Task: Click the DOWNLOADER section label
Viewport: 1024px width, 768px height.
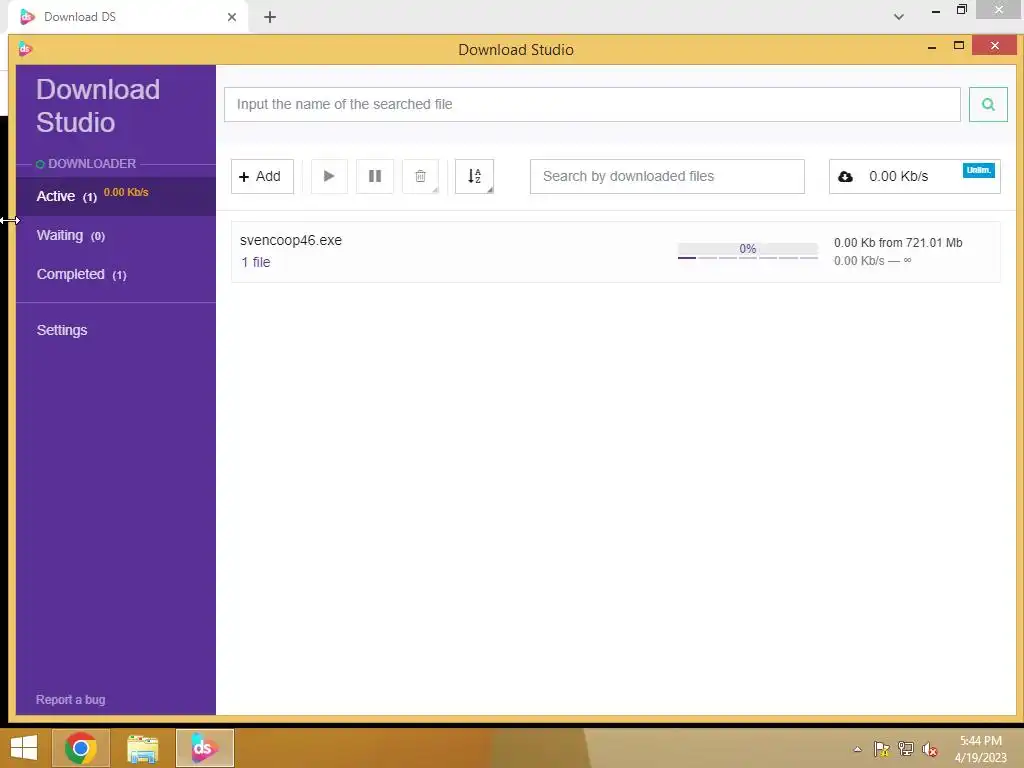Action: [92, 163]
